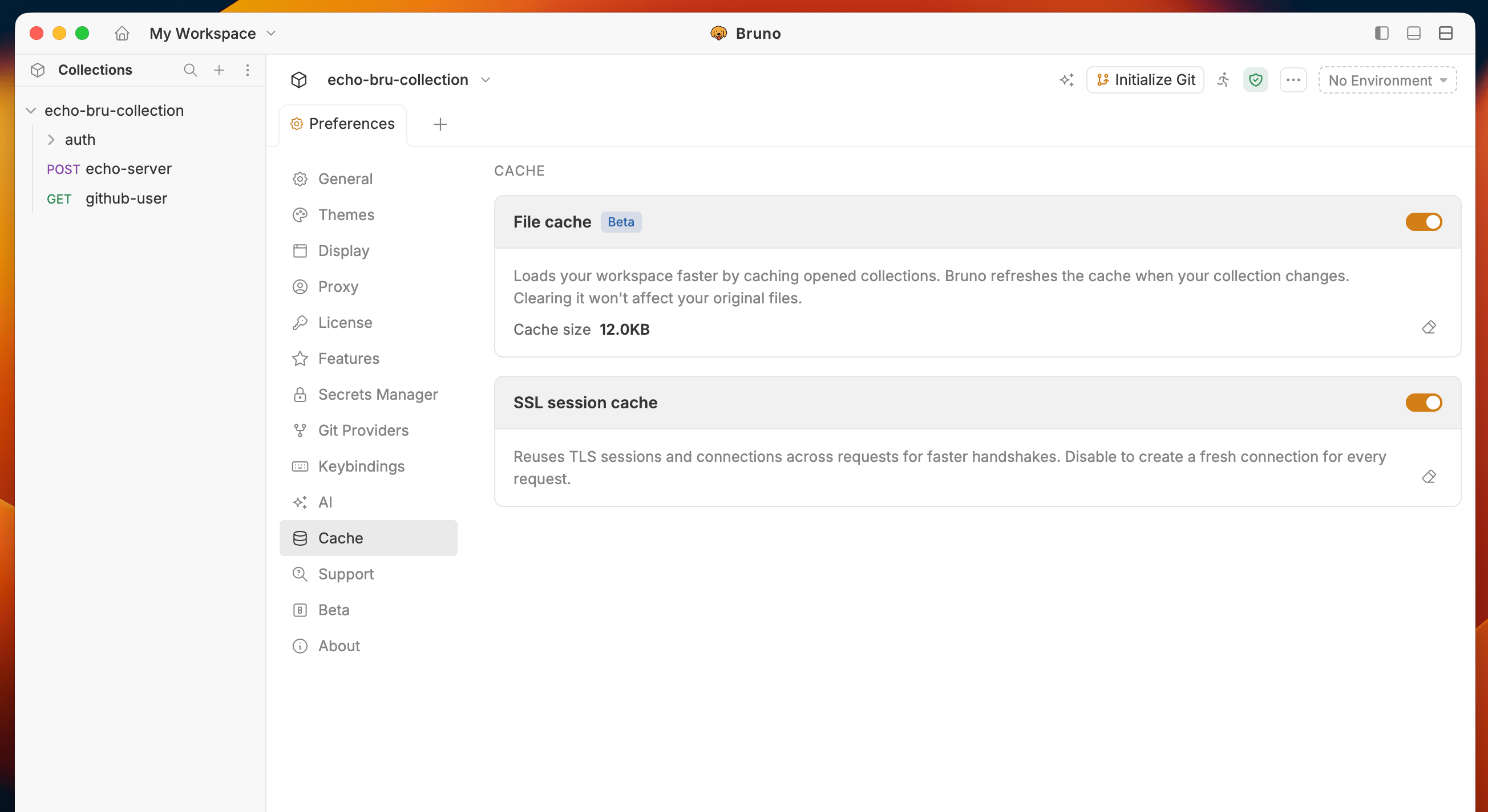This screenshot has height=812, width=1488.
Task: Click the AI sparkle icon in toolbar
Action: [1066, 80]
